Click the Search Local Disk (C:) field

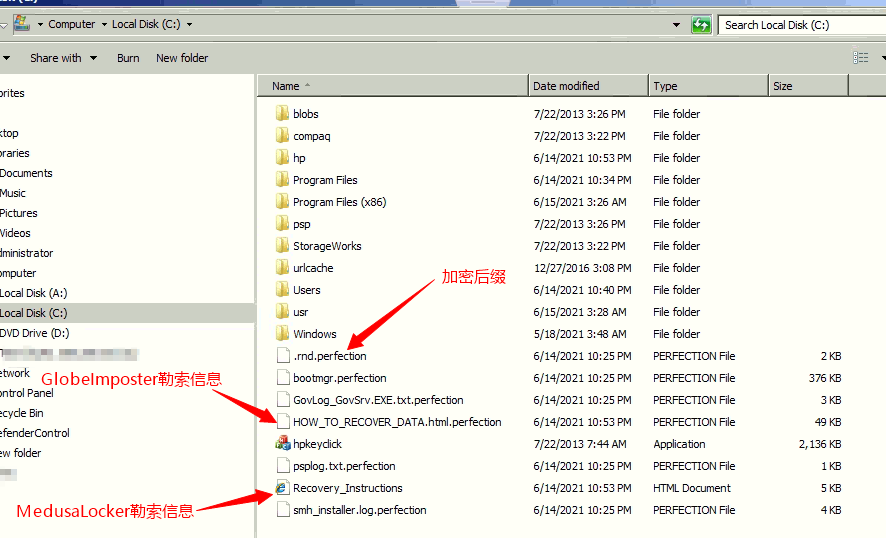click(802, 25)
